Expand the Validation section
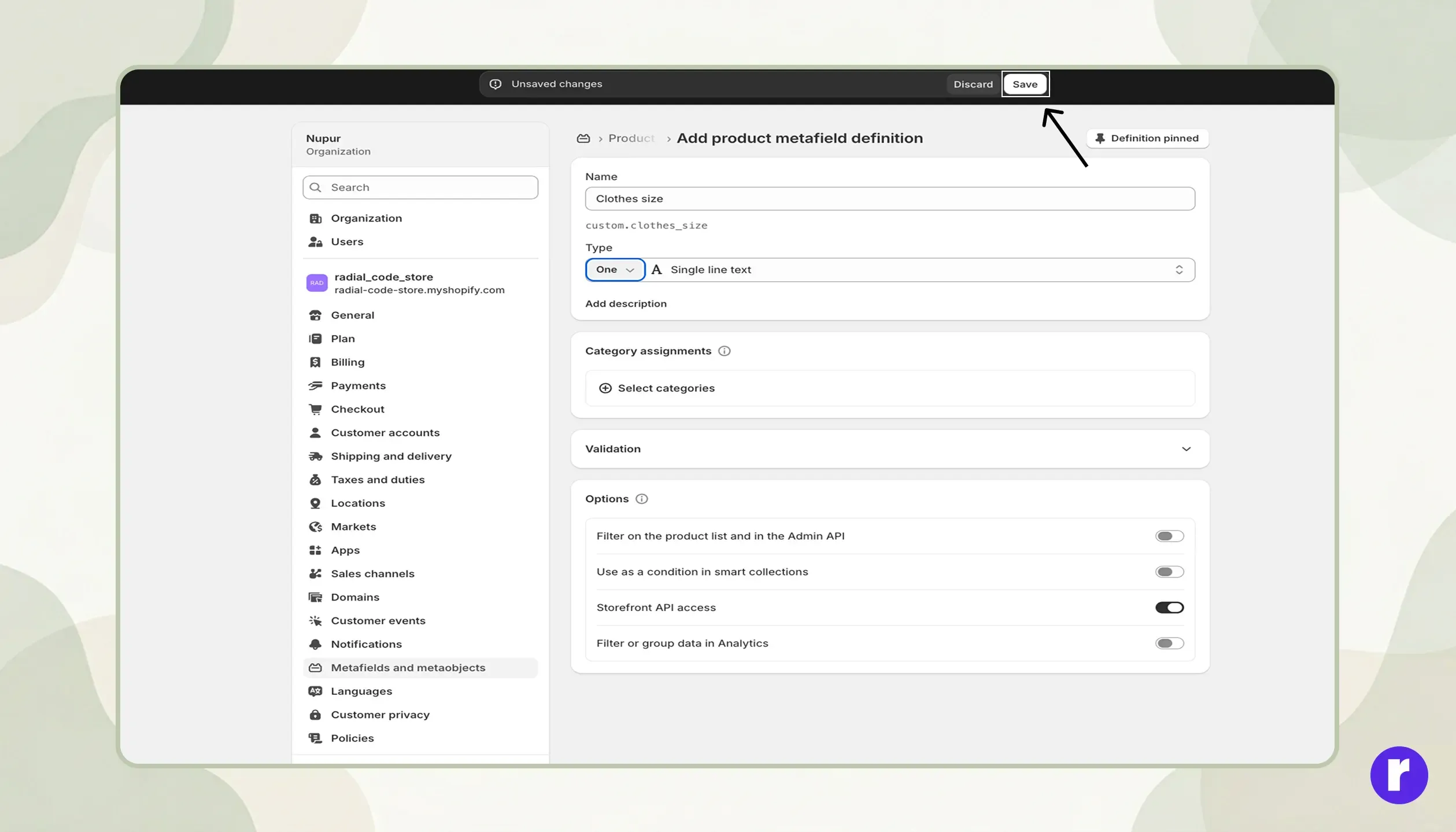 tap(890, 449)
